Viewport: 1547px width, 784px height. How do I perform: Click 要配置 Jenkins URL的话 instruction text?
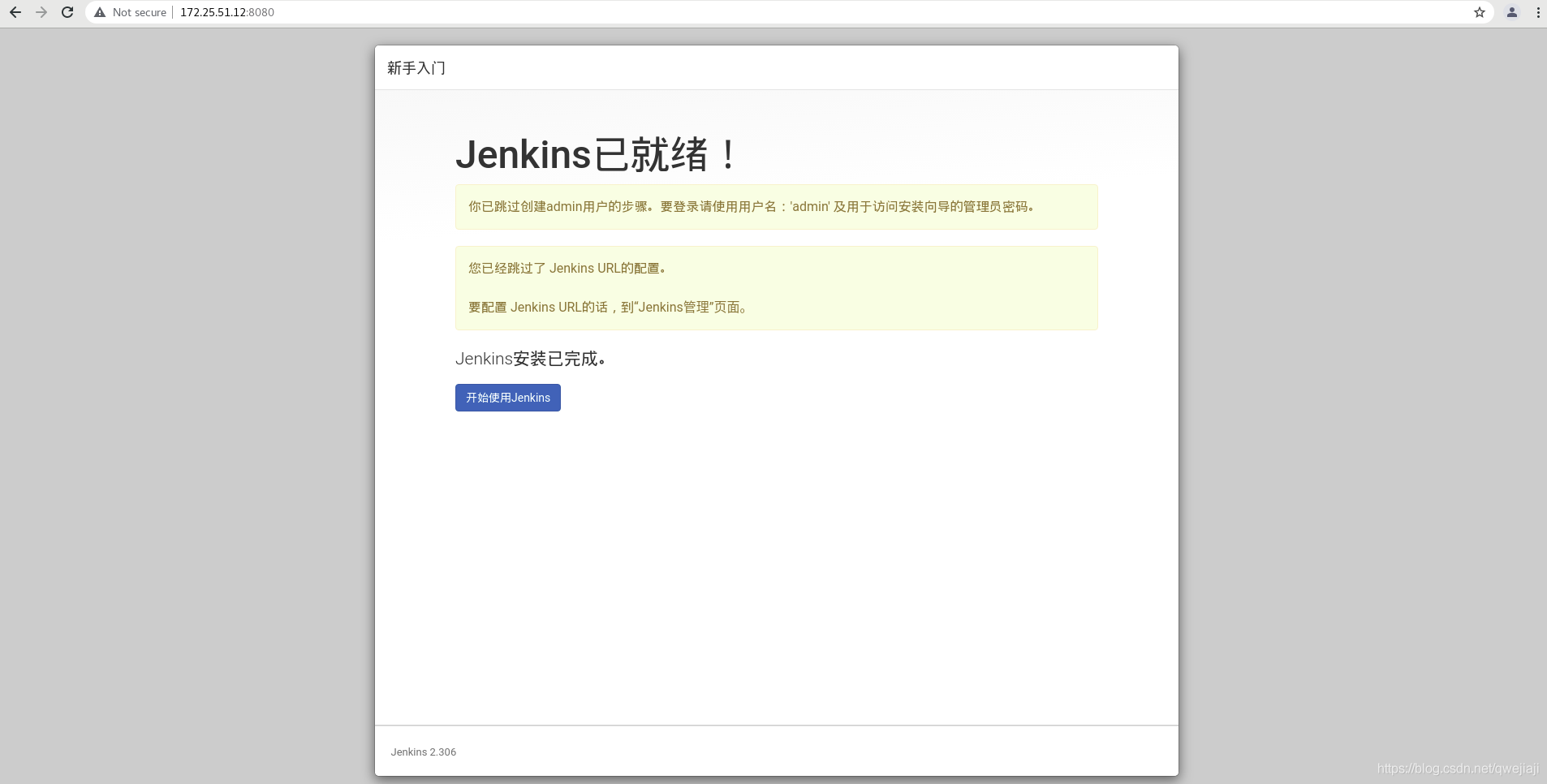coord(607,308)
